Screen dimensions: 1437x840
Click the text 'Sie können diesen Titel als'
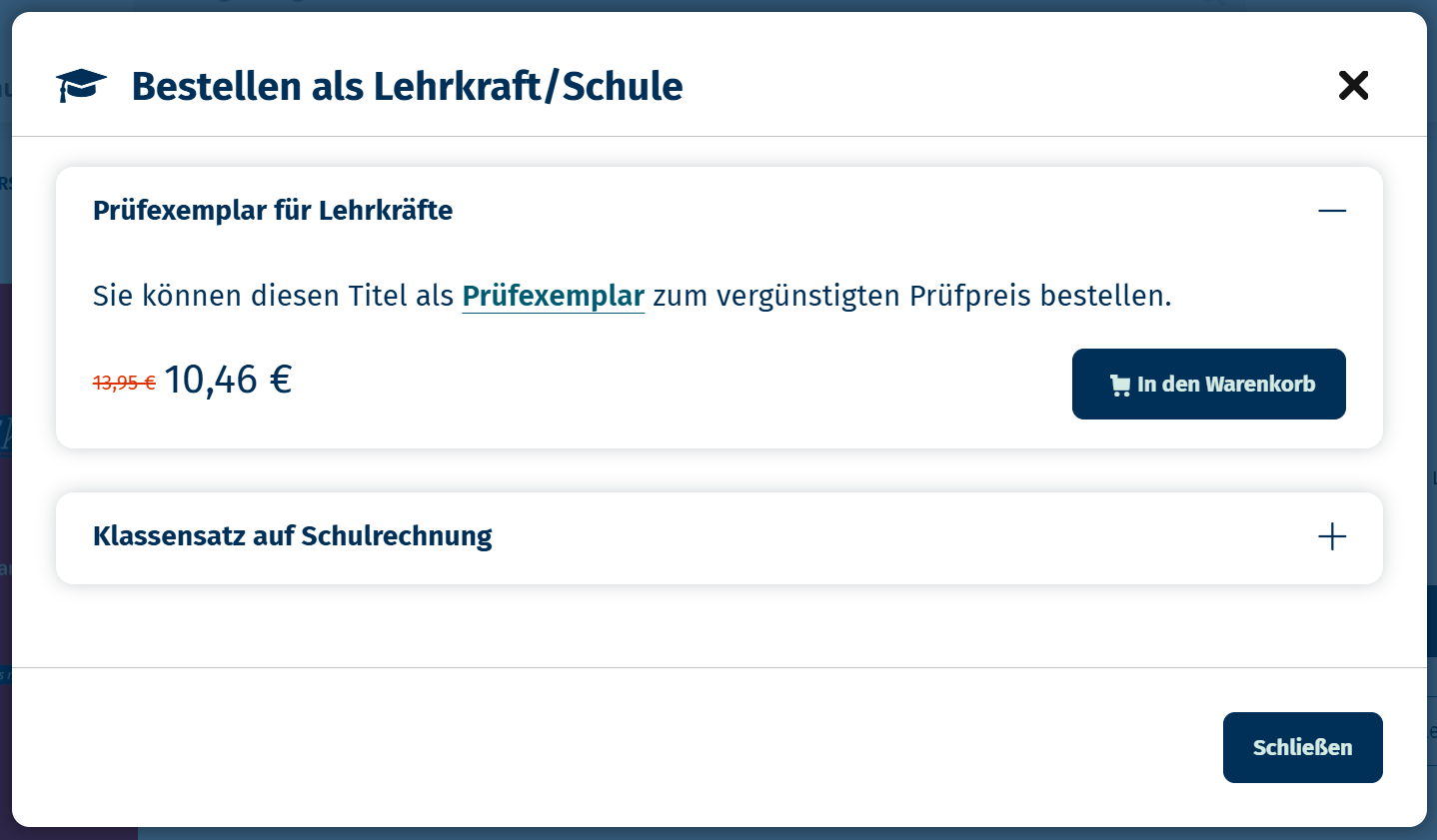(x=273, y=296)
